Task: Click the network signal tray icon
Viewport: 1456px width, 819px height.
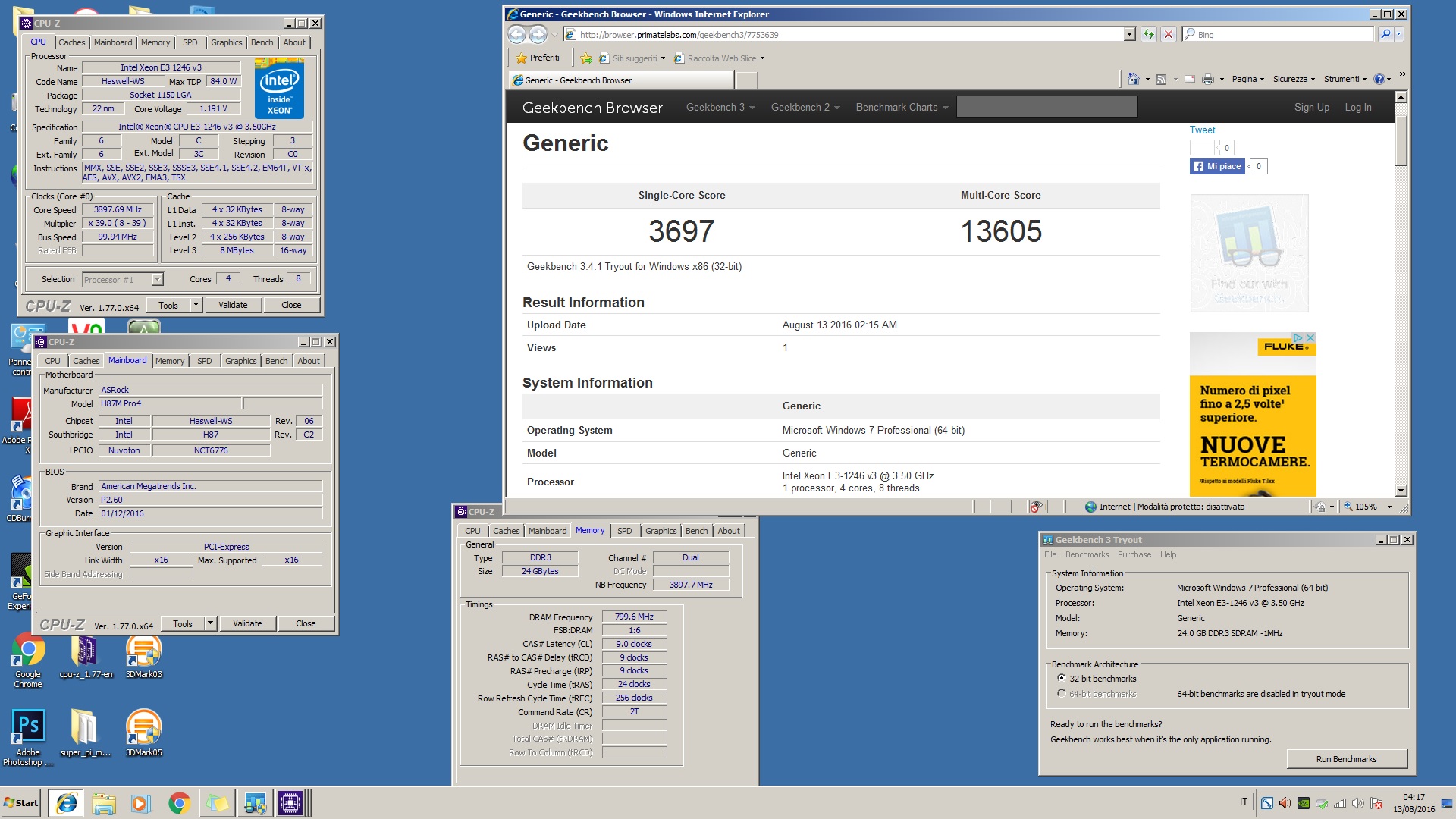Action: 1340,803
